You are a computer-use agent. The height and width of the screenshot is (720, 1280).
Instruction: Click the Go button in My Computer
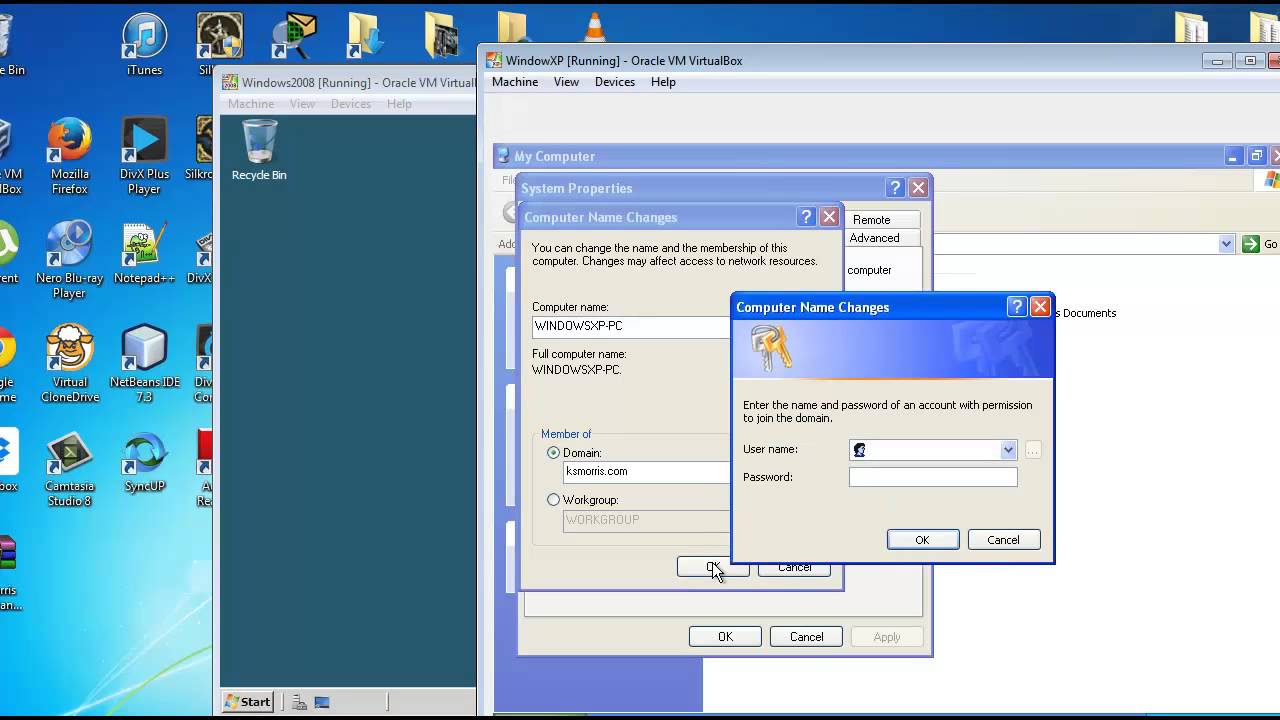point(1260,244)
